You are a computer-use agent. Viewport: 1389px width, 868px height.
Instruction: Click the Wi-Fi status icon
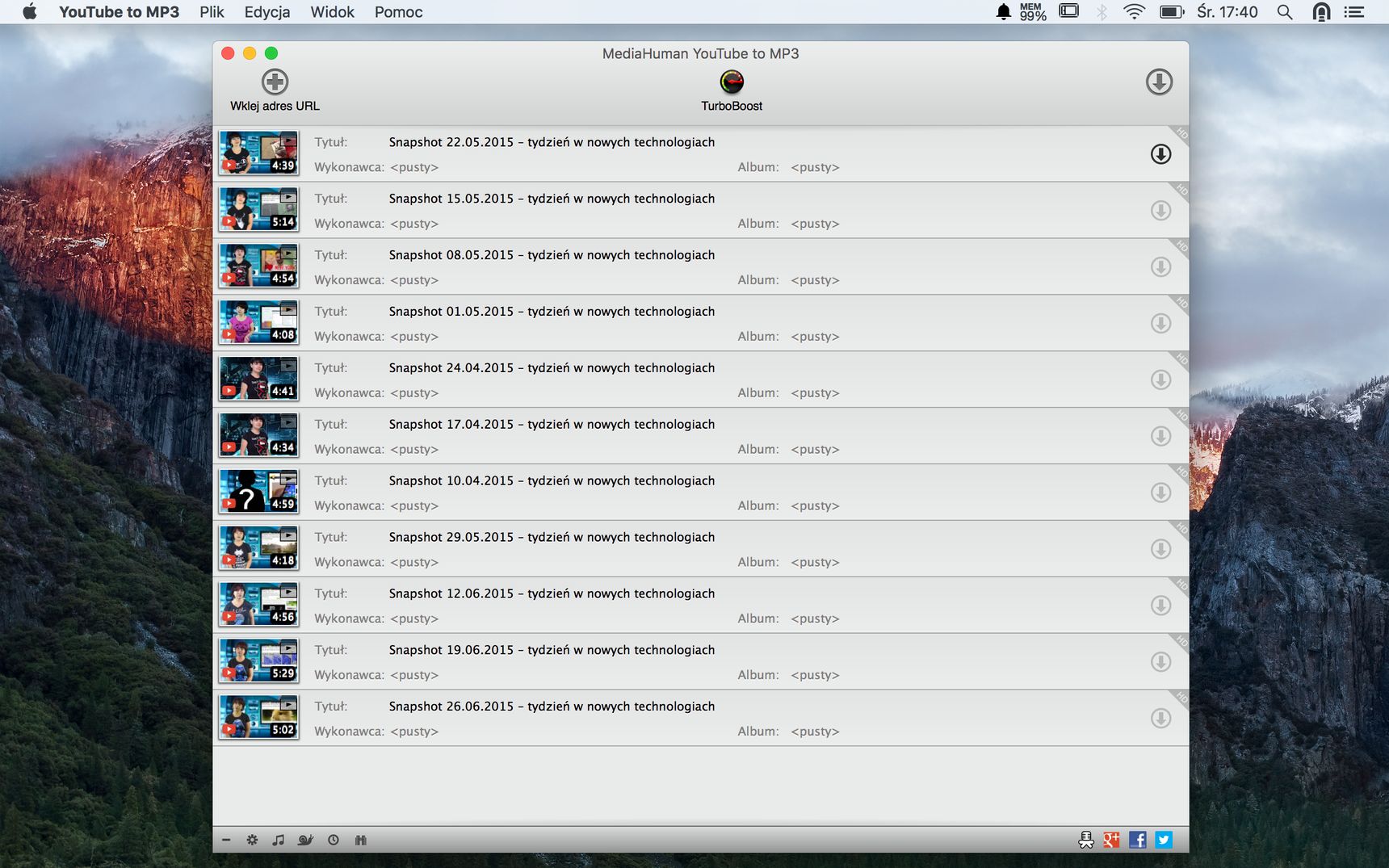tap(1134, 11)
